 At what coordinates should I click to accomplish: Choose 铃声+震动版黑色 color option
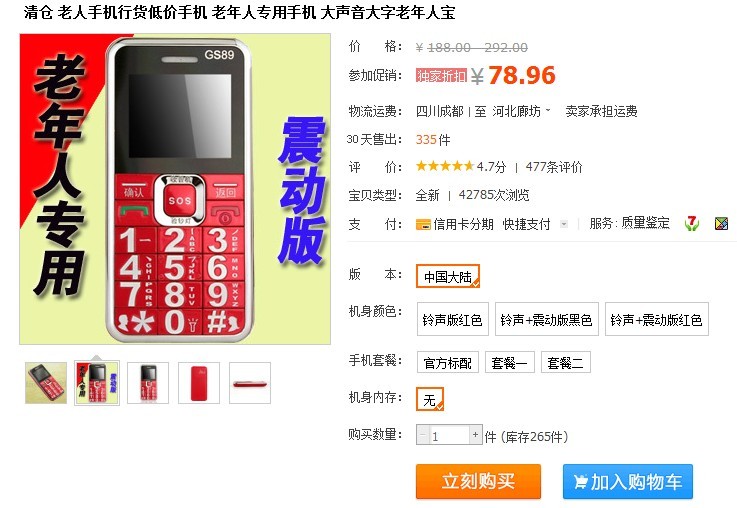click(547, 320)
